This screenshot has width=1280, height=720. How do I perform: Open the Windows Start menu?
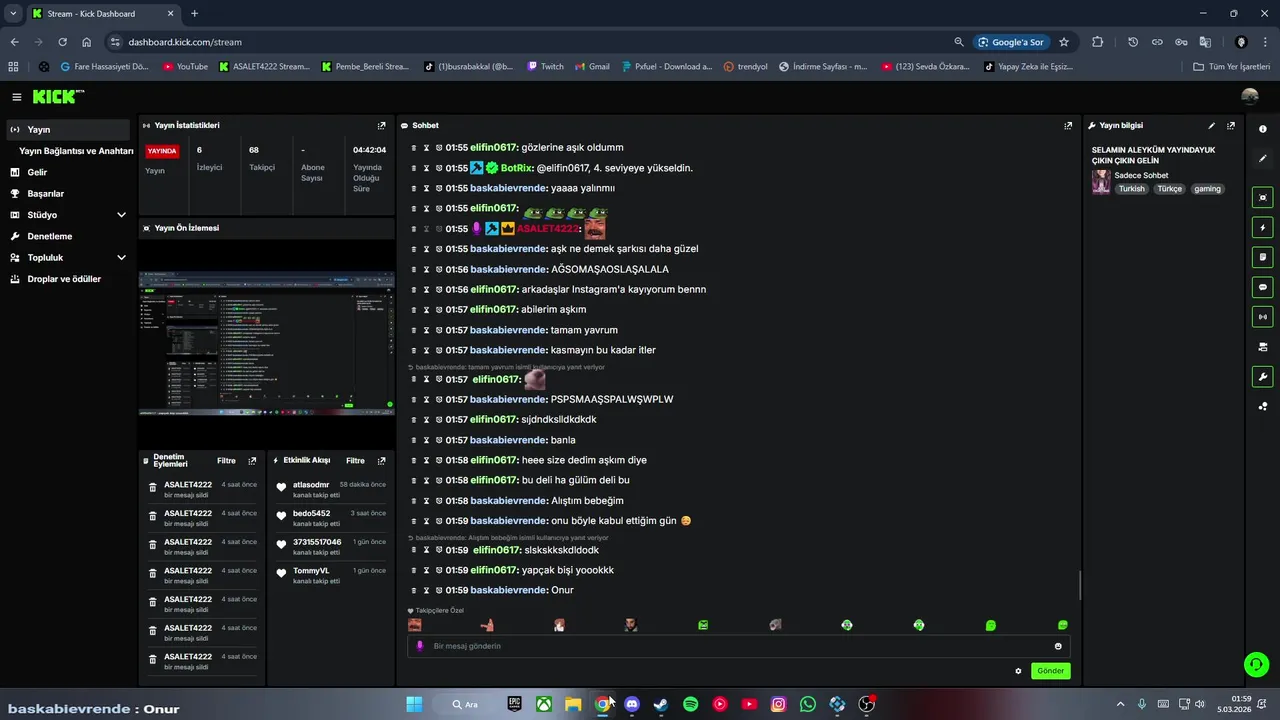click(x=414, y=704)
